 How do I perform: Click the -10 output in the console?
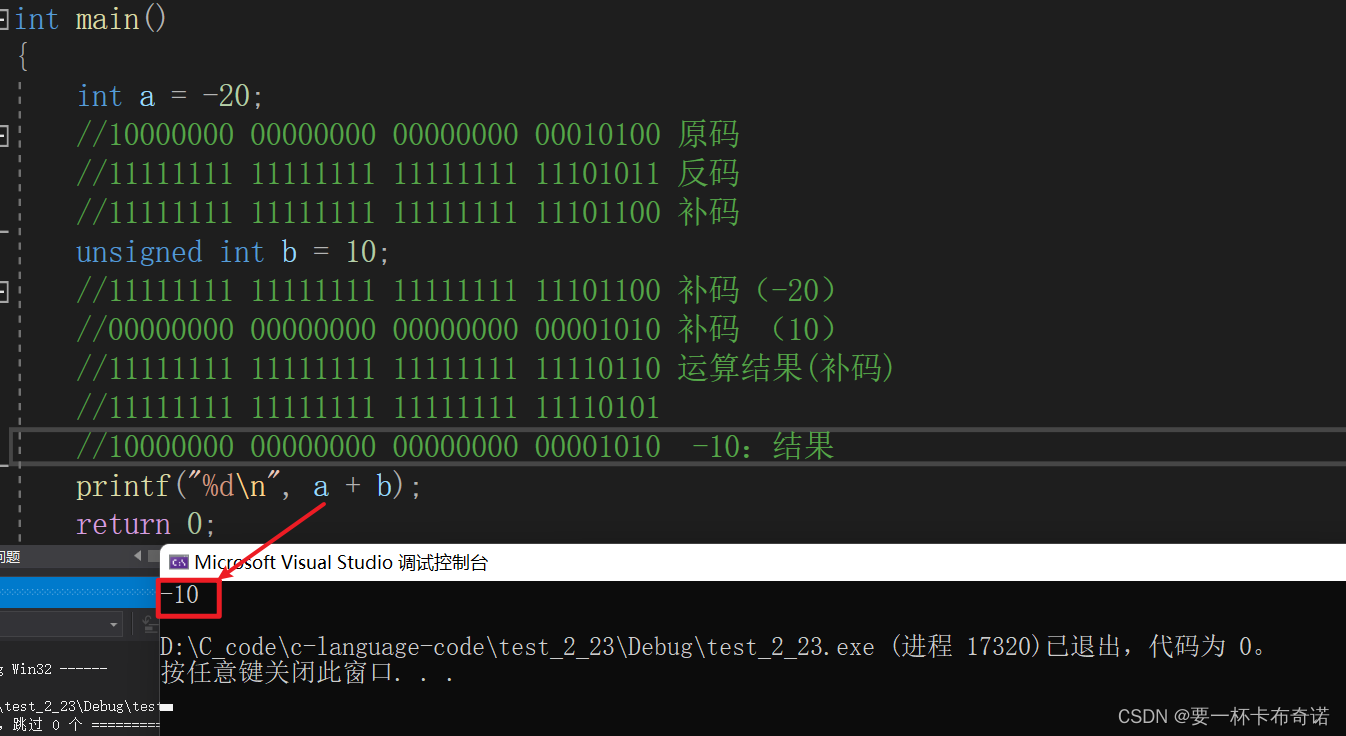click(181, 596)
